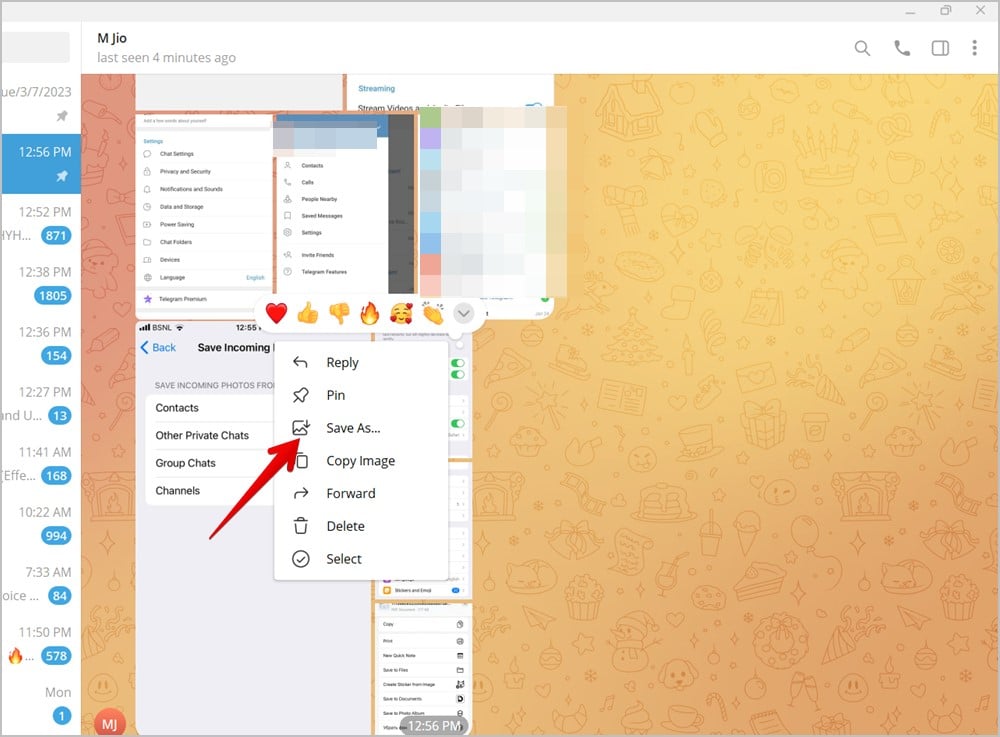Image resolution: width=1000 pixels, height=737 pixels.
Task: Click the search icon in chat header
Action: pos(862,48)
